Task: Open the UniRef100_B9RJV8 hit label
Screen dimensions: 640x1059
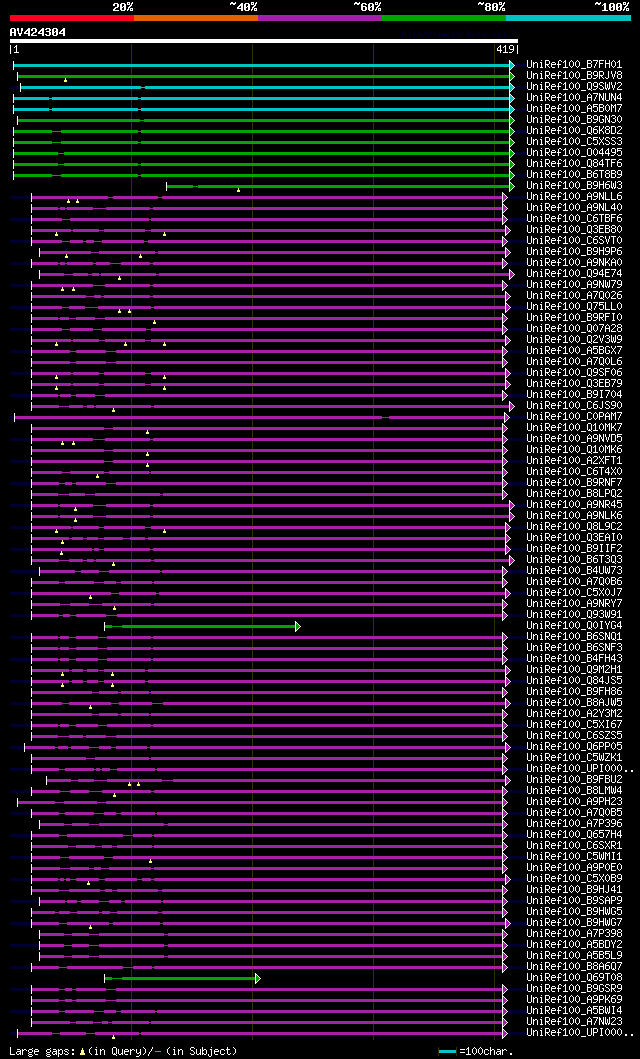Action: 575,76
